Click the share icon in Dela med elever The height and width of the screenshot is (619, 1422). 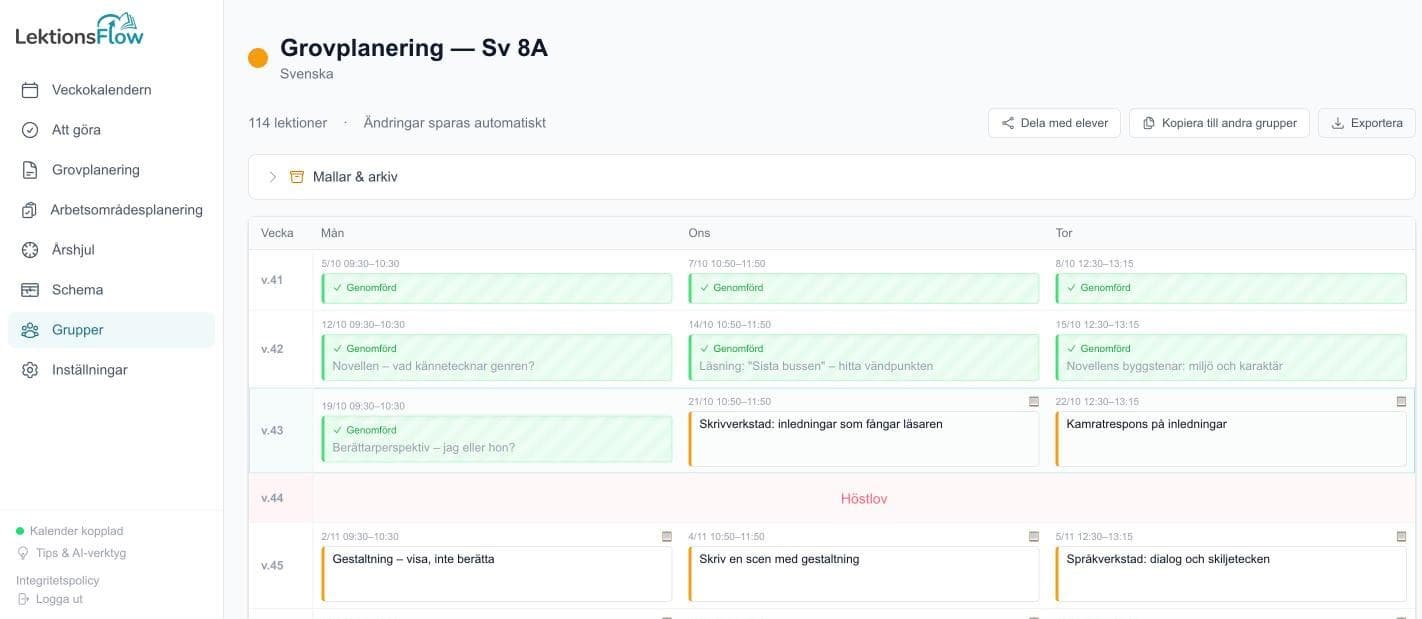(x=1008, y=123)
